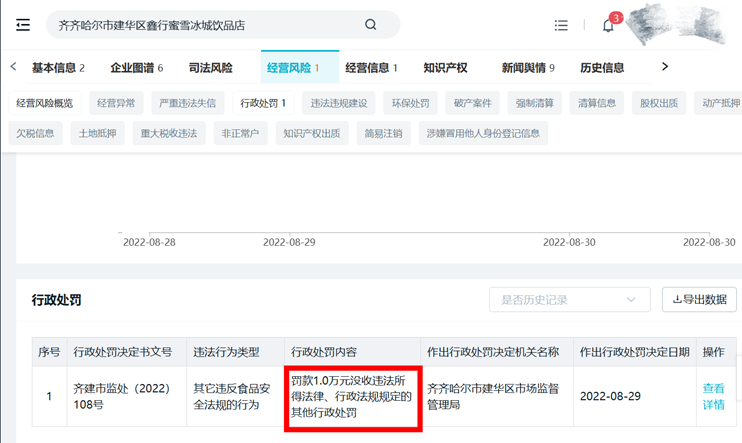The height and width of the screenshot is (443, 742).
Task: Toggle the sidebar collapse menu icon
Action: pyautogui.click(x=23, y=25)
